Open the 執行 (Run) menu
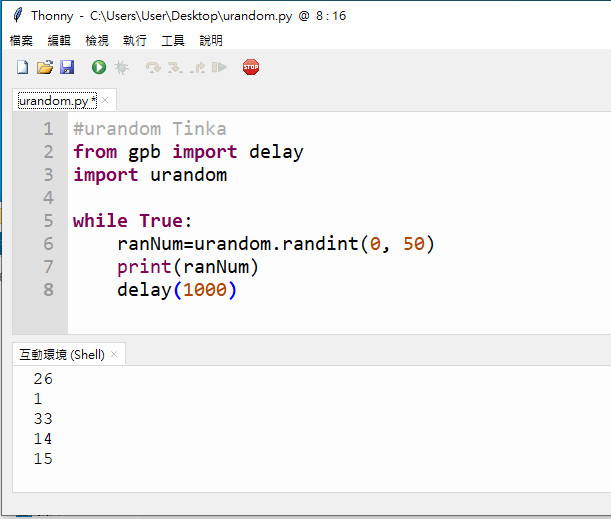The height and width of the screenshot is (519, 611). pos(135,41)
